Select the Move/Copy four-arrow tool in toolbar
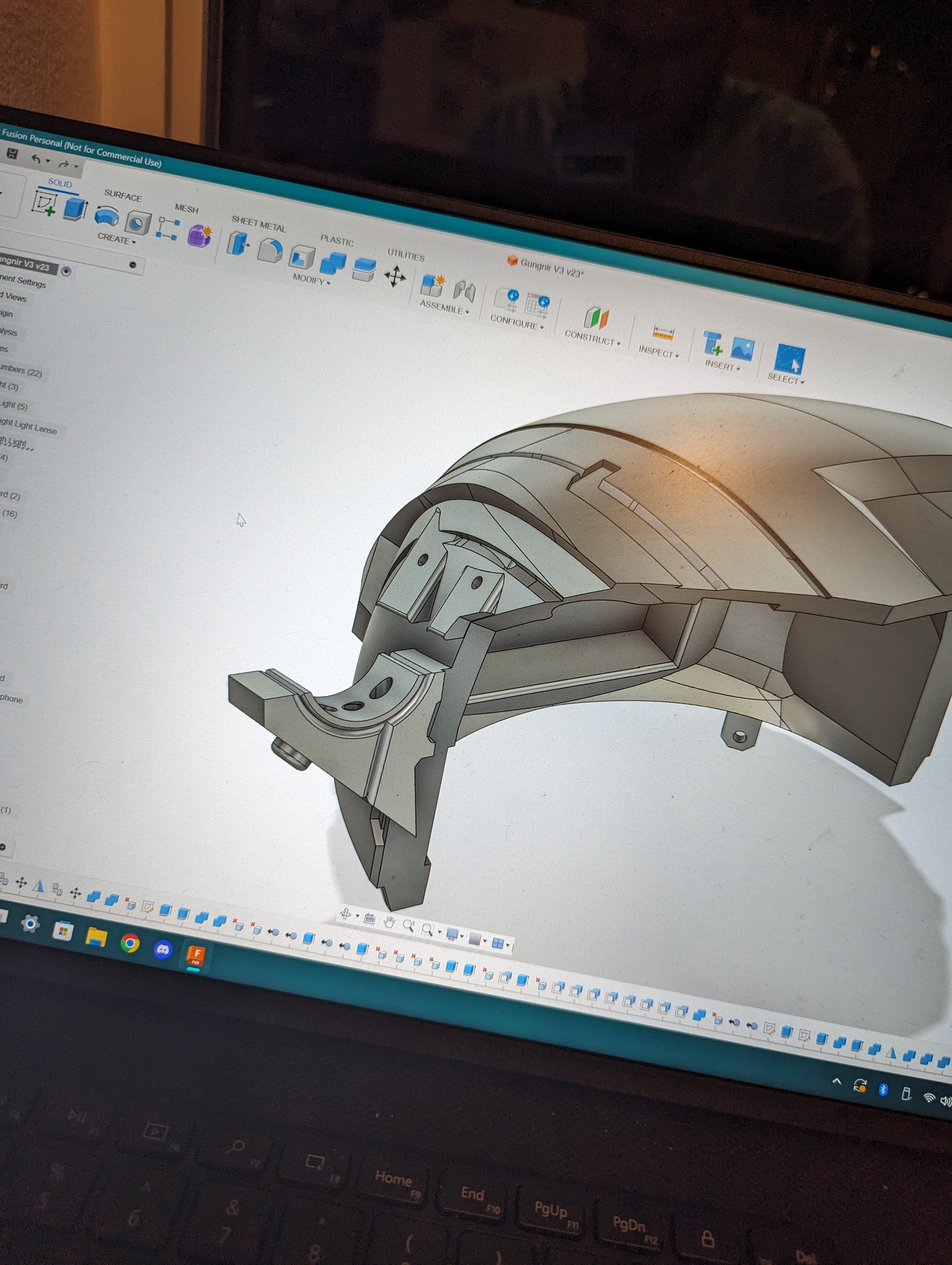The width and height of the screenshot is (952, 1265). 395,277
